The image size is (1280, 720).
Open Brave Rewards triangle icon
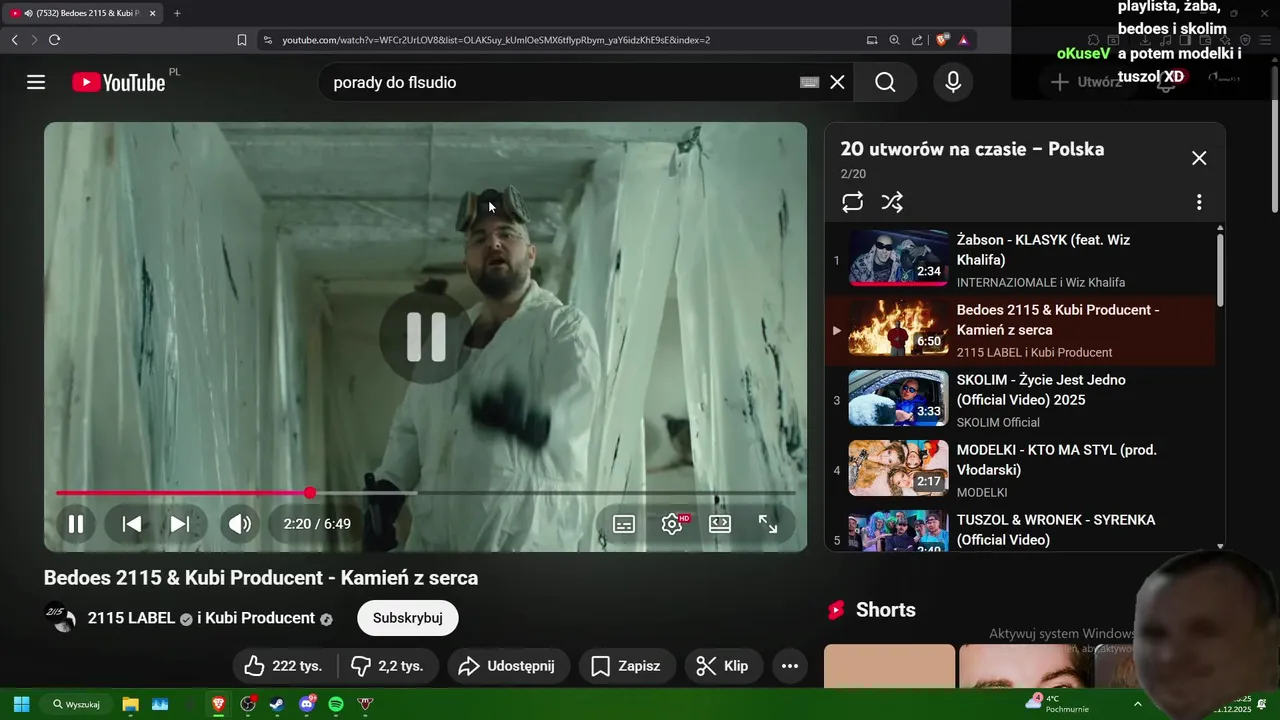coord(963,40)
